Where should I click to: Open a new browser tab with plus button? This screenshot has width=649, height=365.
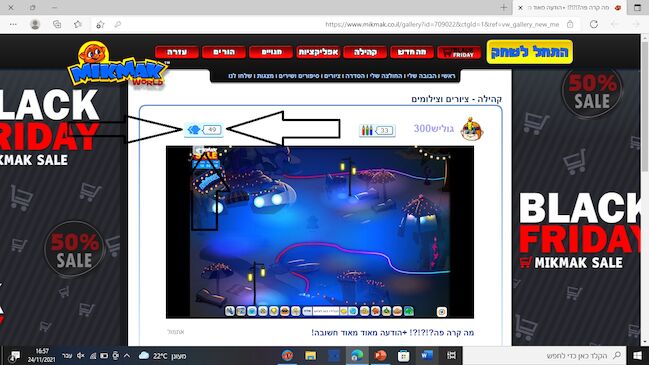tap(503, 7)
